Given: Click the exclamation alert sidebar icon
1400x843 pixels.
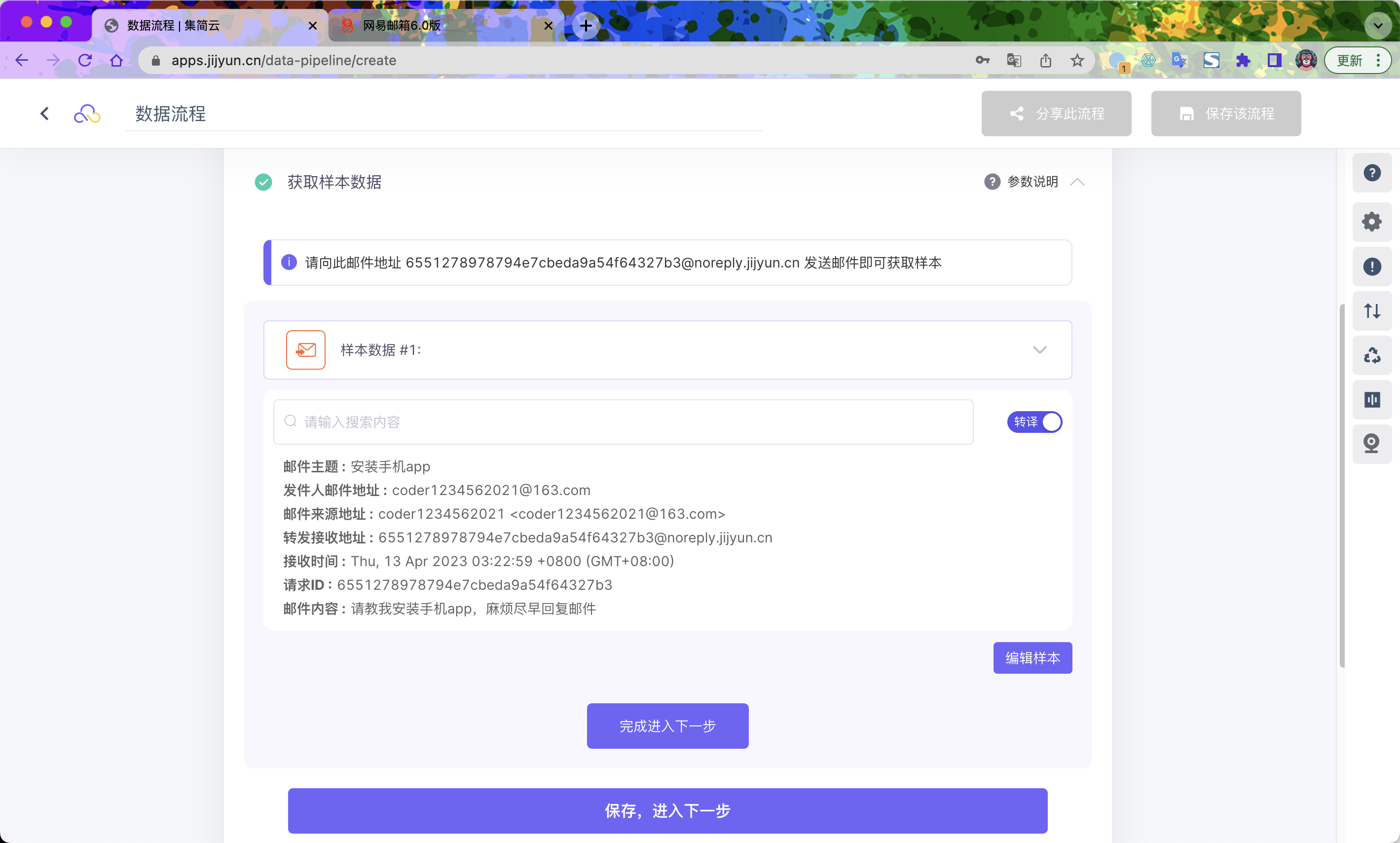Looking at the screenshot, I should pyautogui.click(x=1371, y=267).
